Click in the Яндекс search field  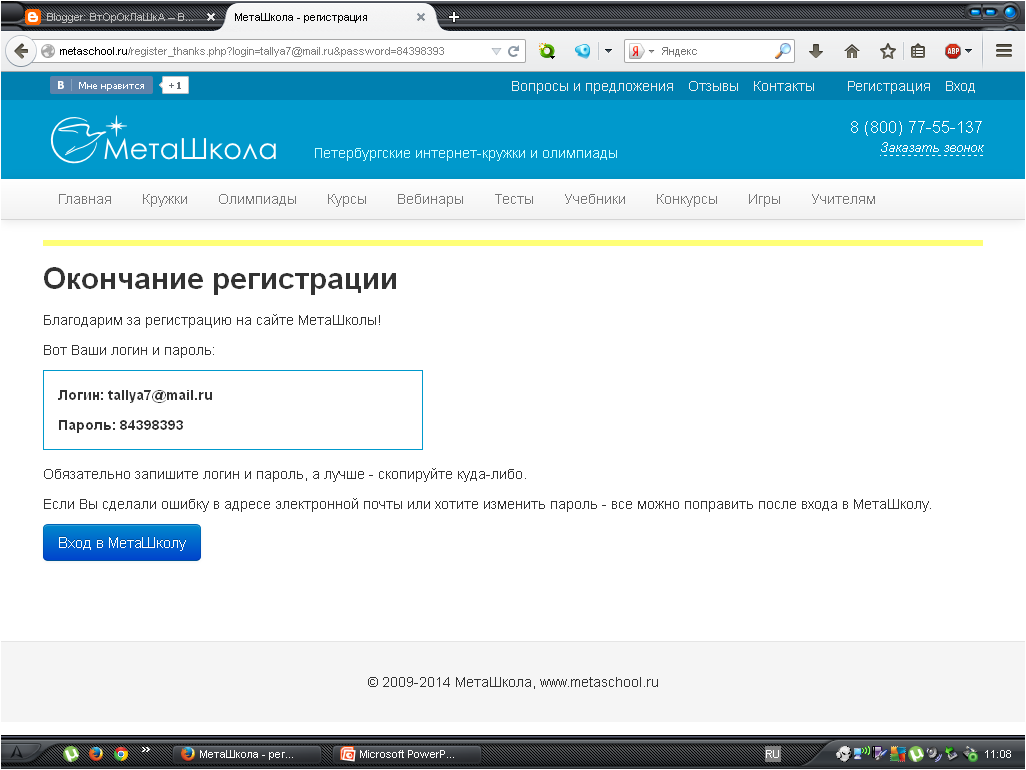715,51
